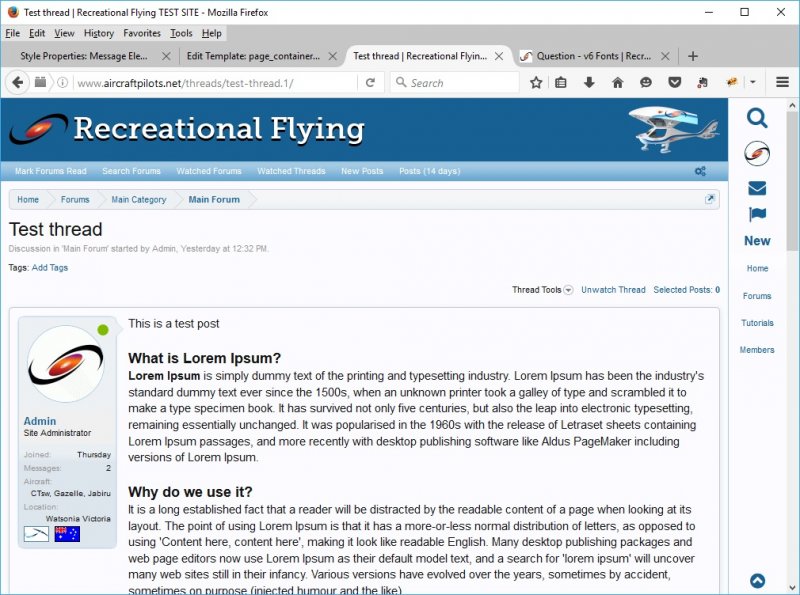Close the Question - v6 Fonts tab
The image size is (800, 595).
(x=665, y=56)
